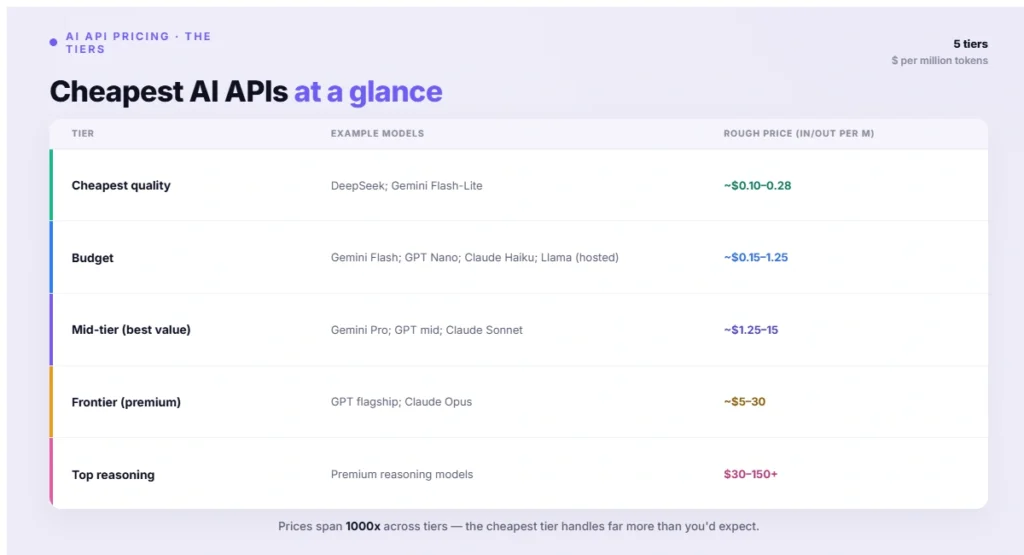Click the '$30–150+' price
Viewport: 1024px width, 555px height.
(750, 474)
